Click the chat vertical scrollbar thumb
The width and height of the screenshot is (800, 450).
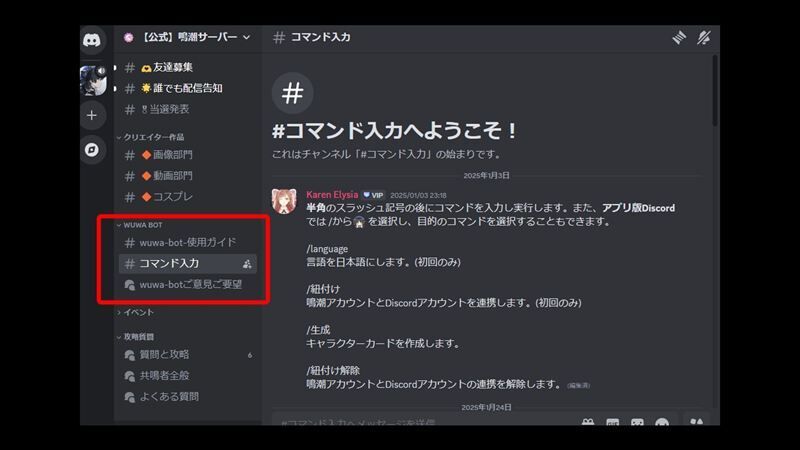pyautogui.click(x=715, y=90)
